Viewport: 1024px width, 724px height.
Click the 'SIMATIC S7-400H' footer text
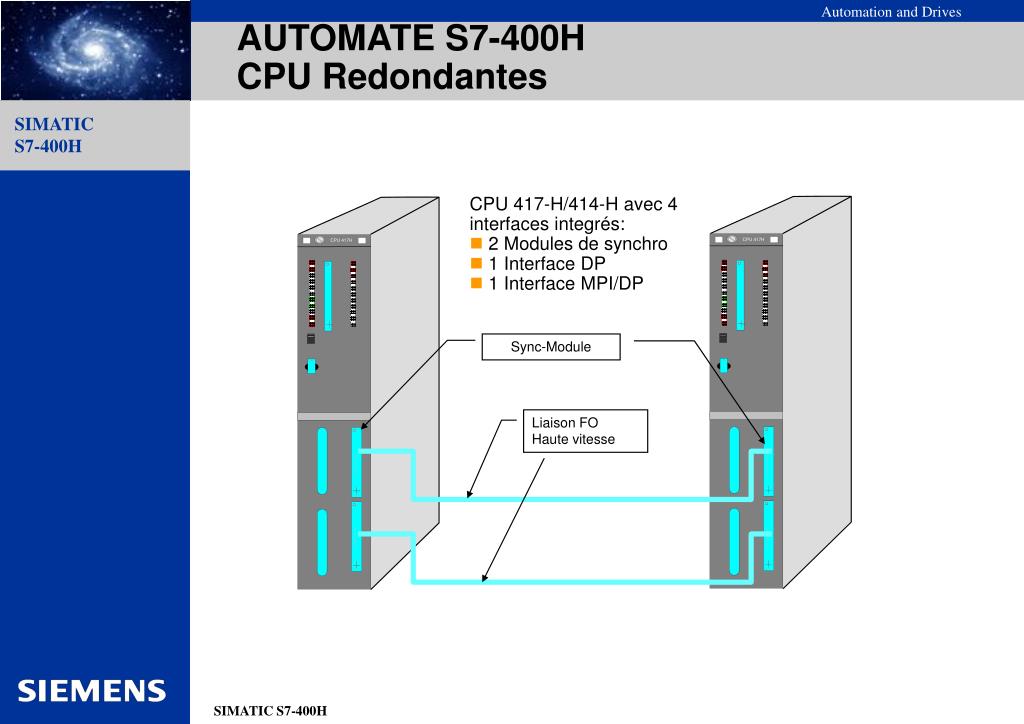(270, 711)
